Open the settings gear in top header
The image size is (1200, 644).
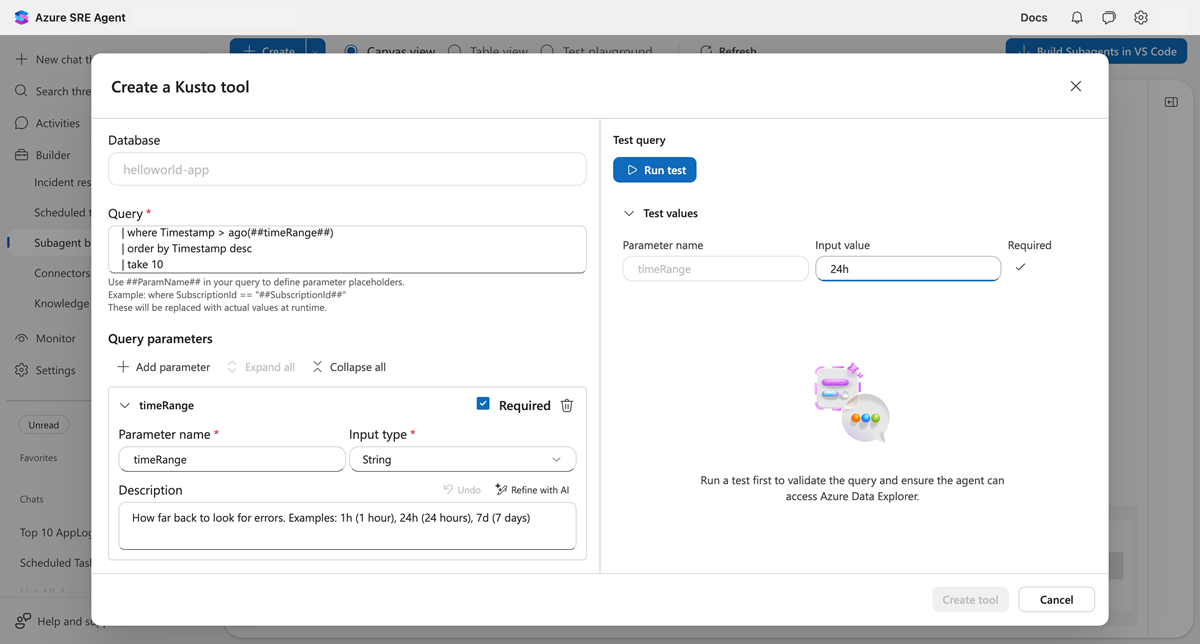click(1141, 18)
